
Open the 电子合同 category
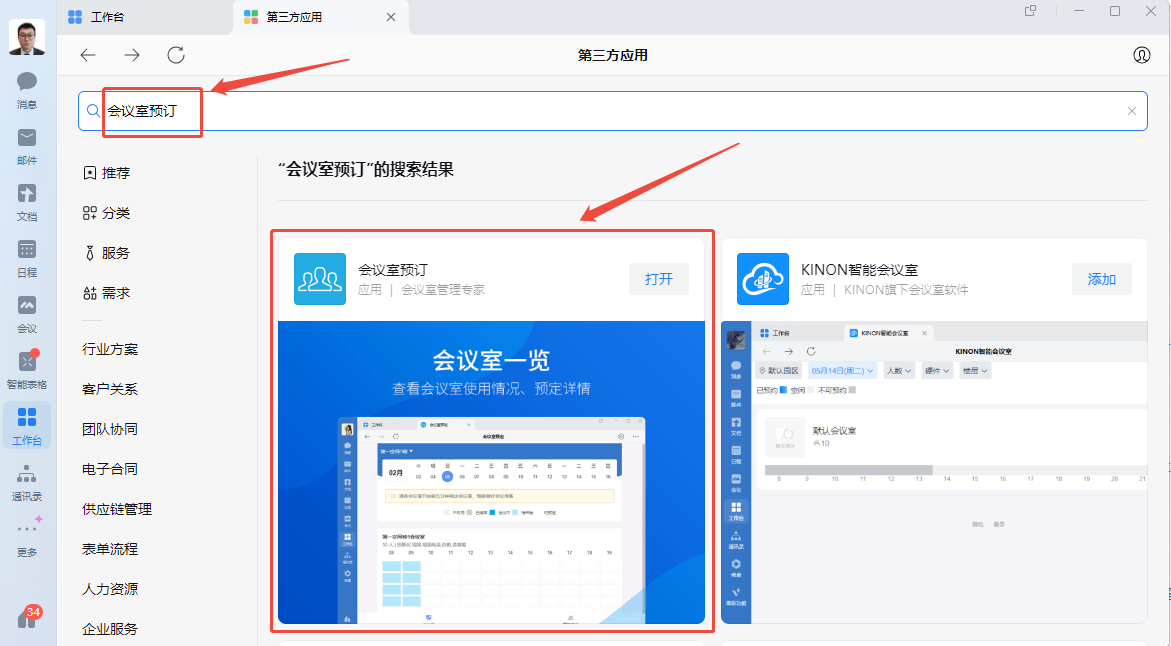point(110,469)
